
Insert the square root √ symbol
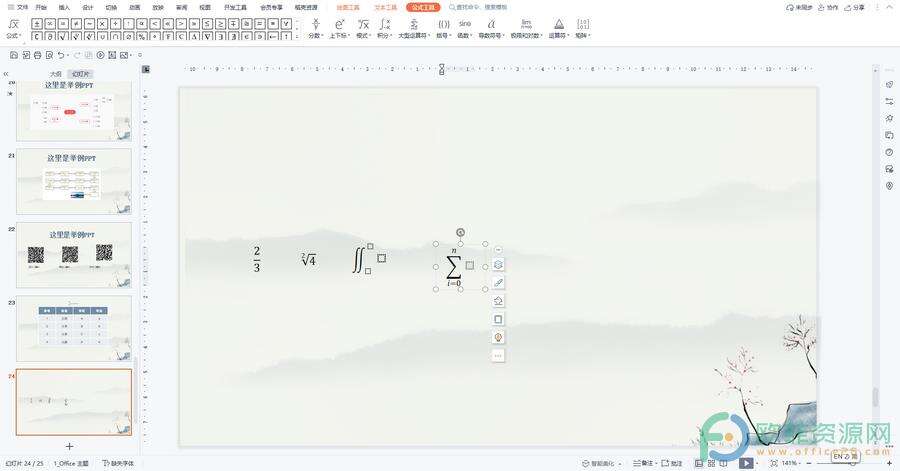63,36
